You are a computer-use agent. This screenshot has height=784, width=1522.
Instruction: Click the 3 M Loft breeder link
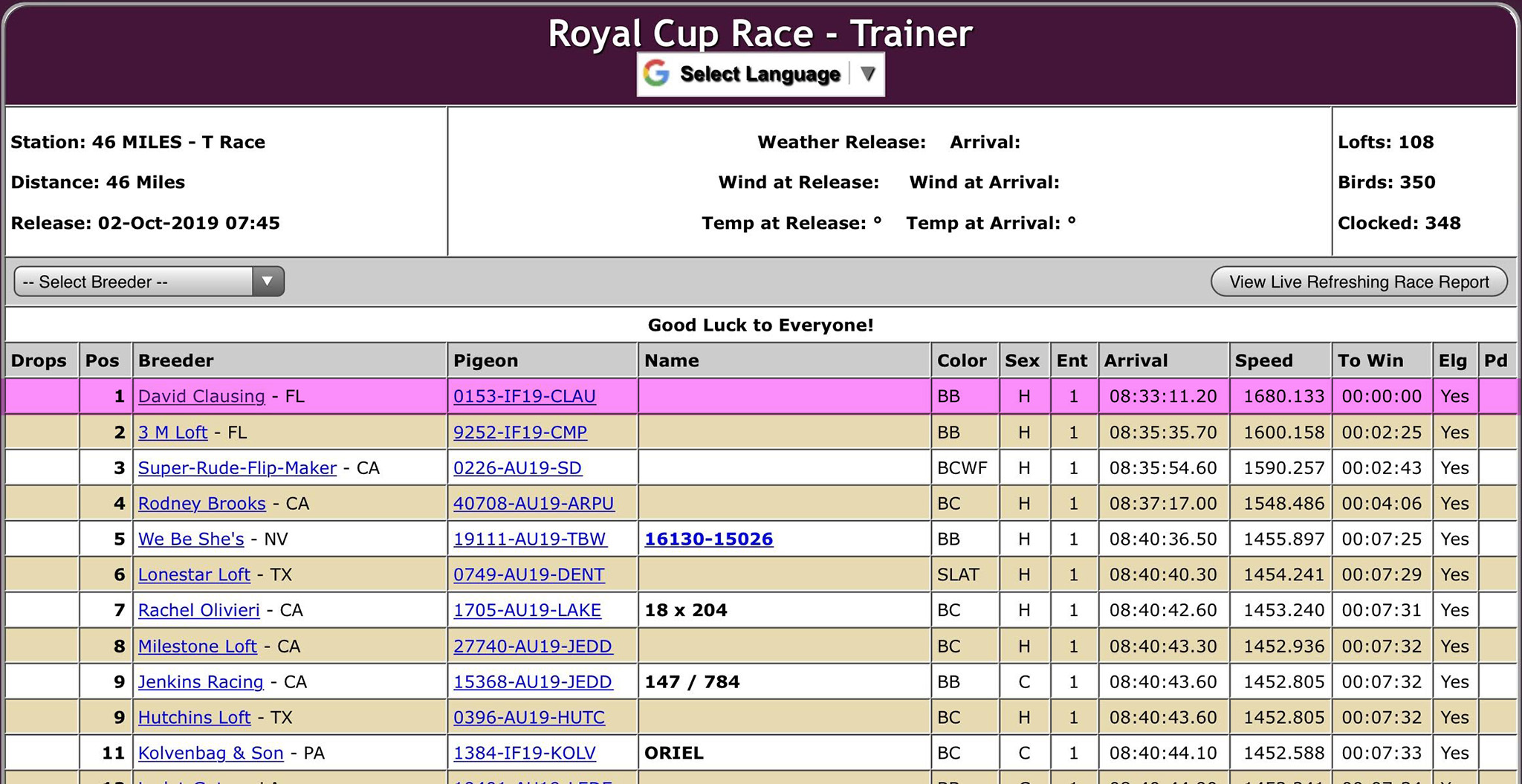click(x=172, y=432)
